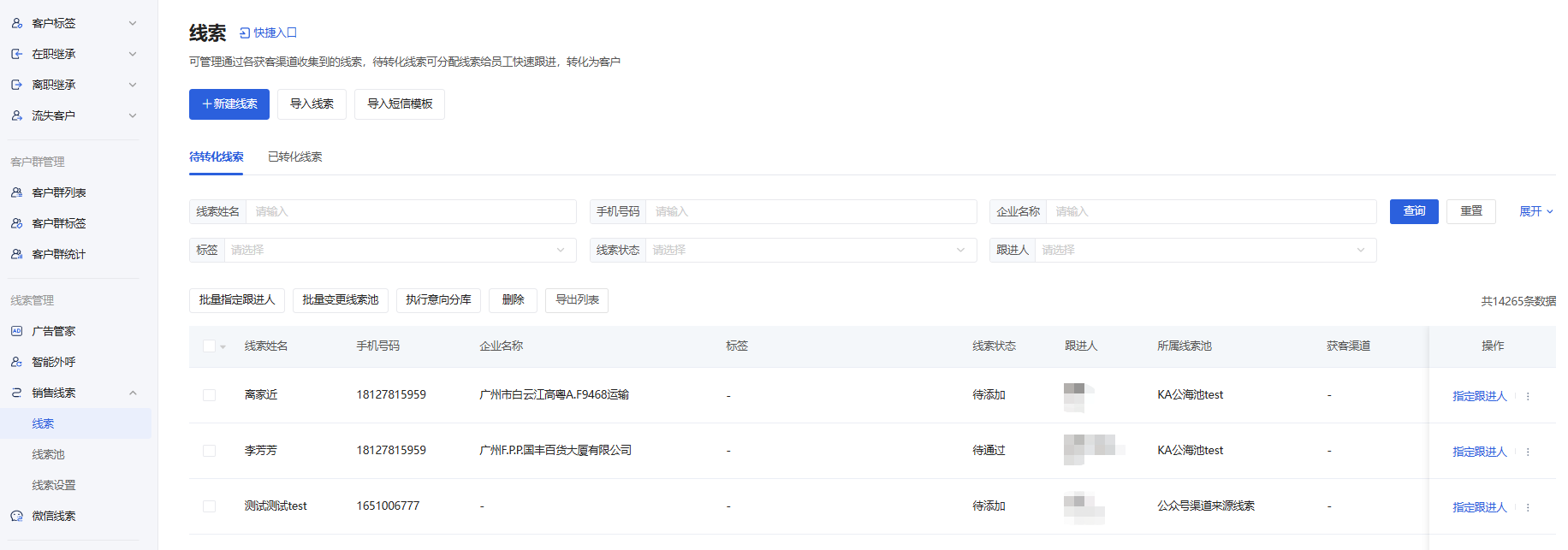
Task: Click the 导入短信模板 button
Action: coord(400,104)
